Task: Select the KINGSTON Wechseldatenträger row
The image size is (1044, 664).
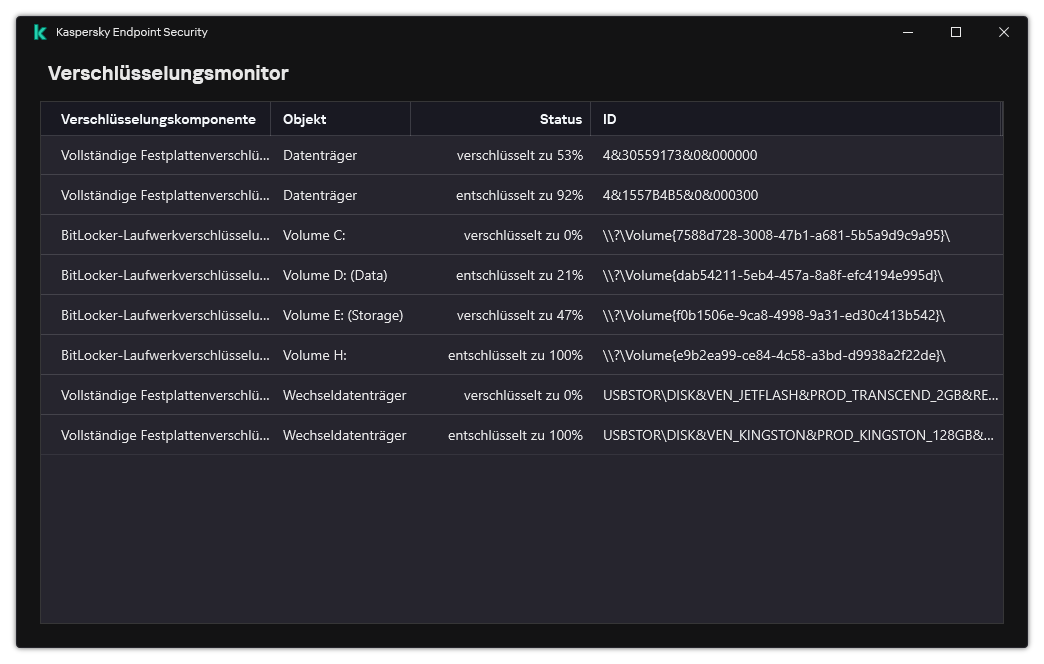Action: click(x=521, y=435)
